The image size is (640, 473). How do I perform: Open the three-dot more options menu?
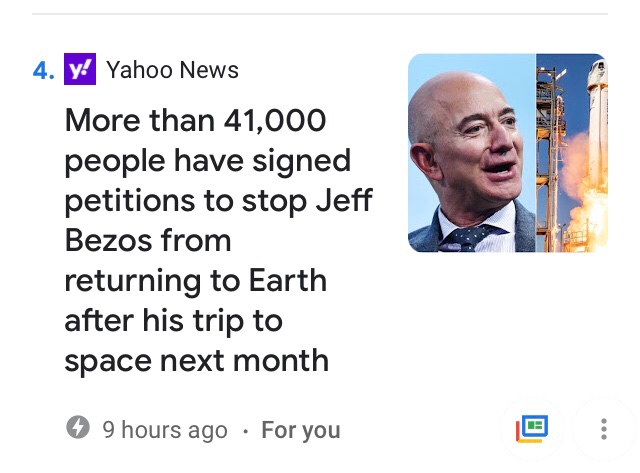point(604,429)
